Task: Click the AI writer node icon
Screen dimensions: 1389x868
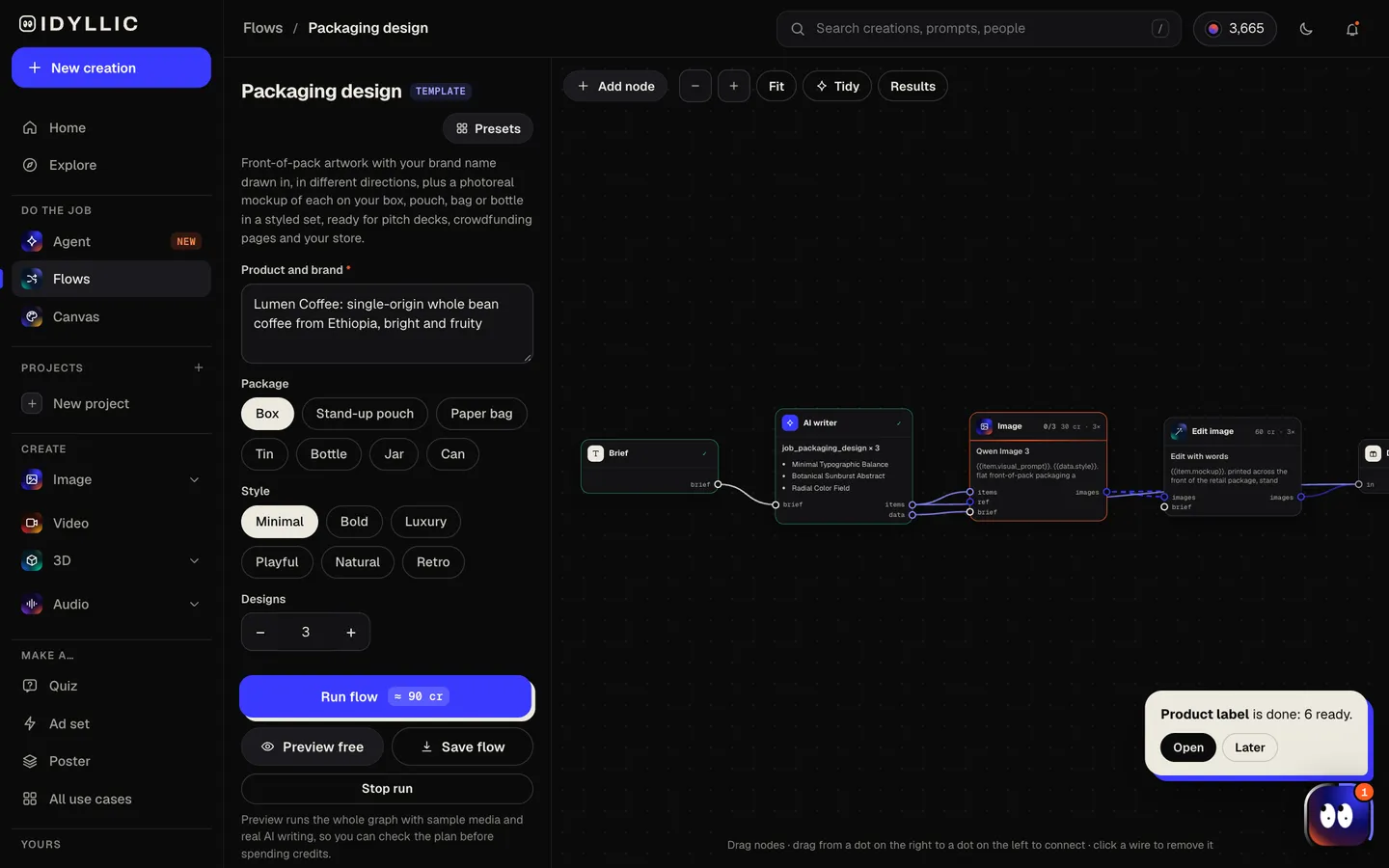Action: 790,422
